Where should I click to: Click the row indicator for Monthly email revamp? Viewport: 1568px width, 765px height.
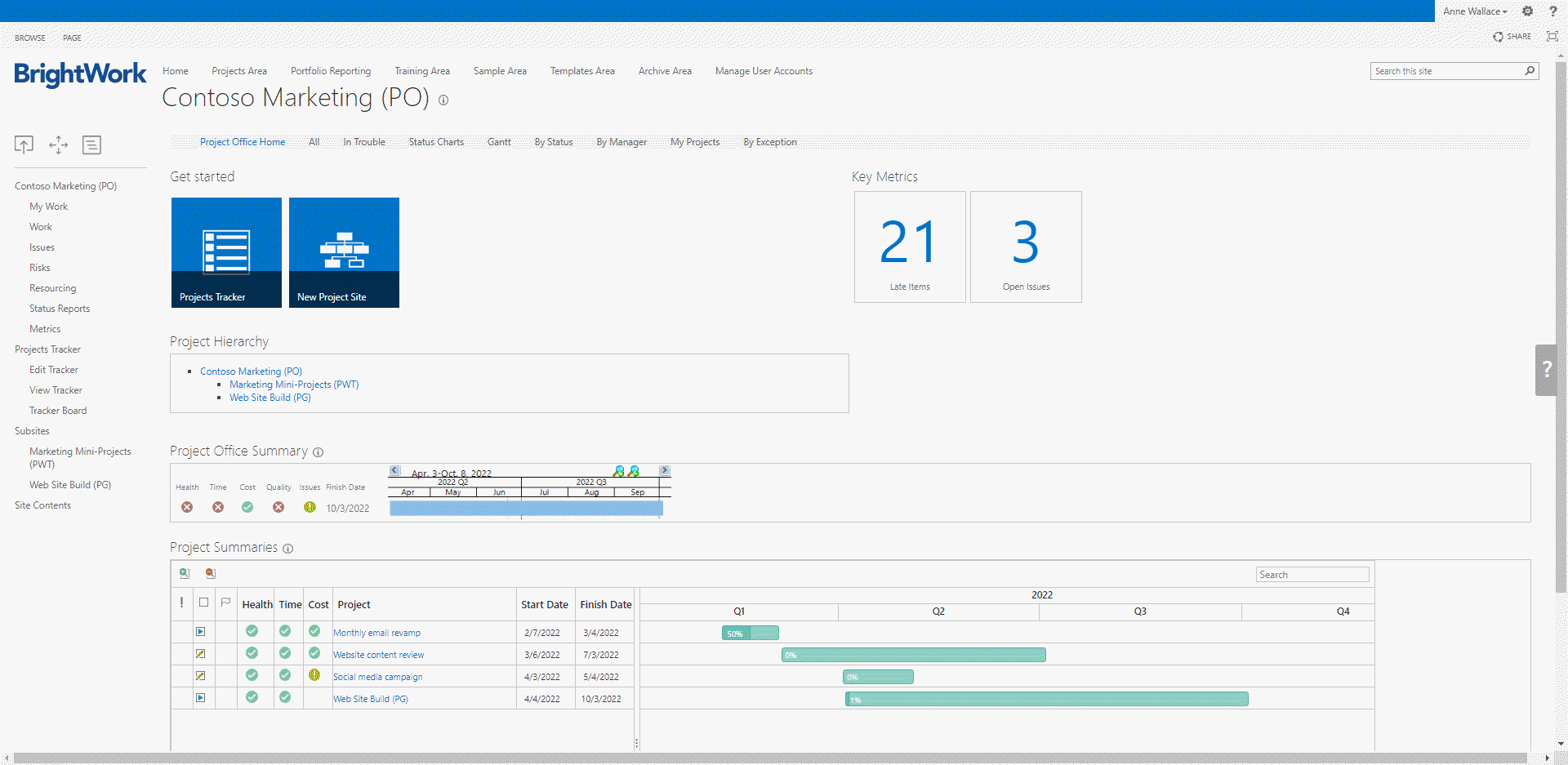[x=200, y=632]
